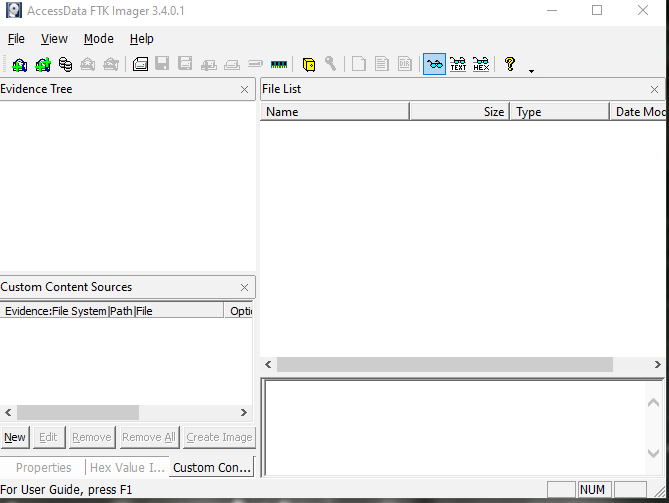Click the Export Logical Image (AD1) icon
The width and height of the screenshot is (669, 503).
pos(185,64)
